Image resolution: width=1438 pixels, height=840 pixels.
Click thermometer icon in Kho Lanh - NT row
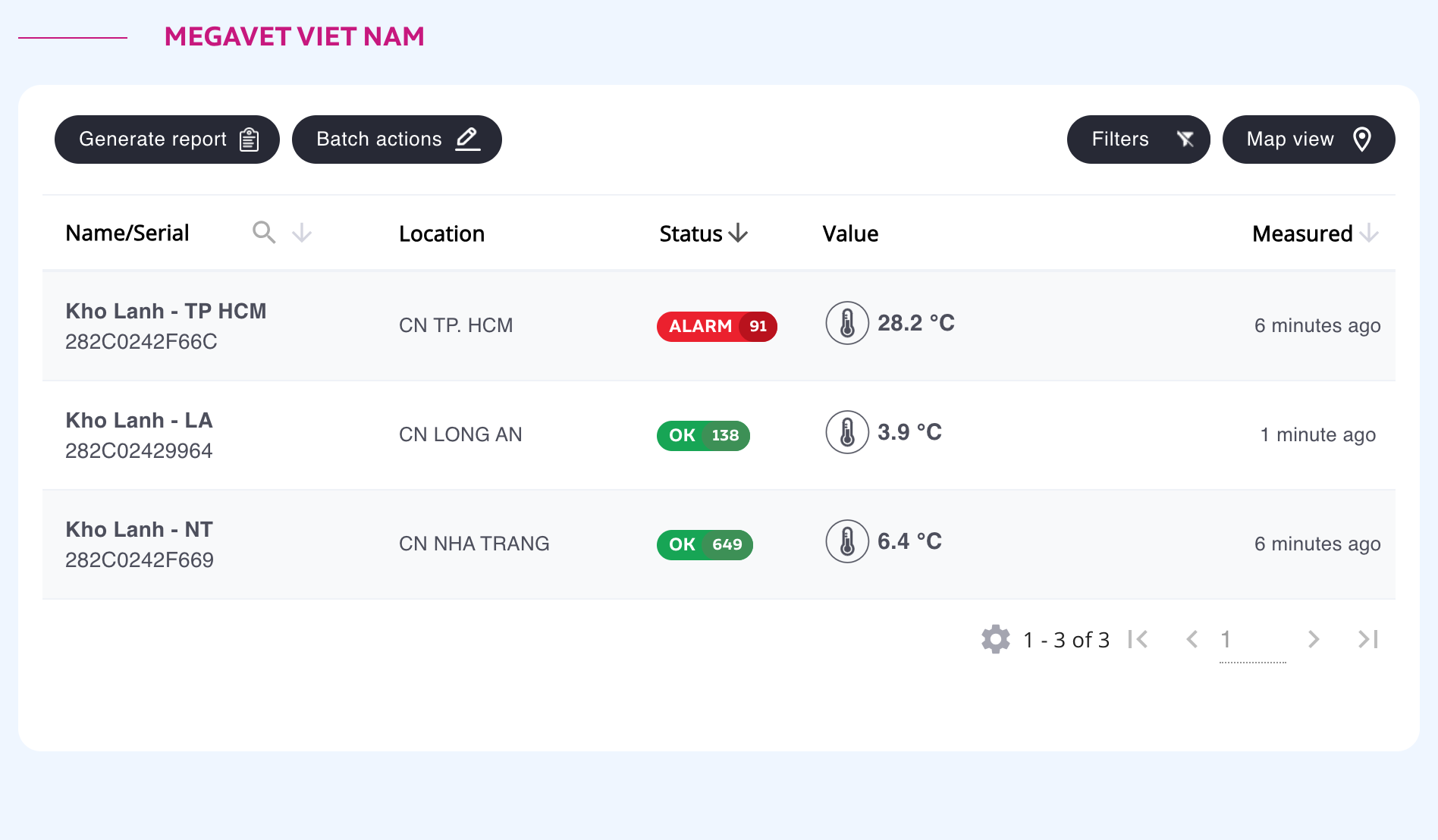[x=847, y=541]
